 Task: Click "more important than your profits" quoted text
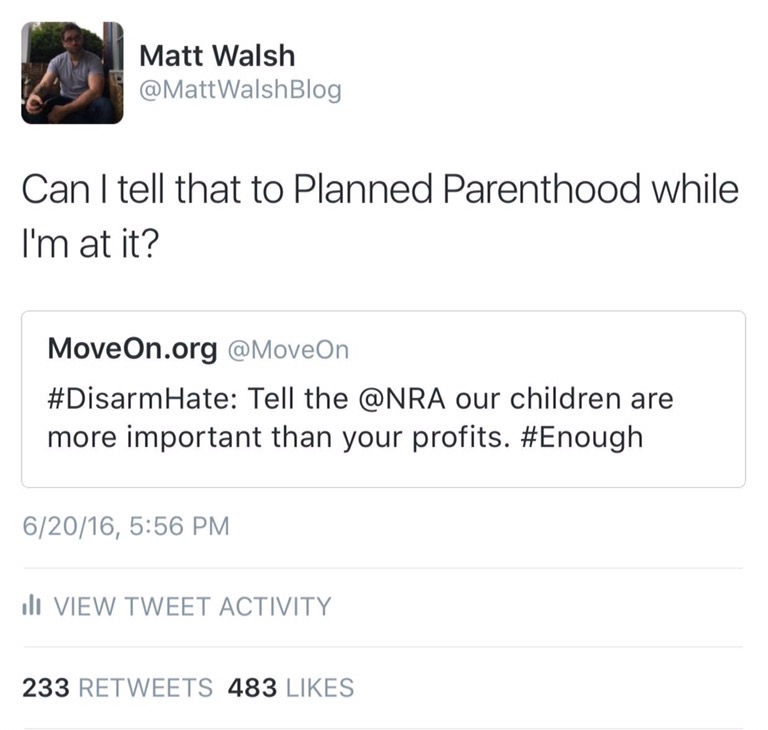(276, 438)
